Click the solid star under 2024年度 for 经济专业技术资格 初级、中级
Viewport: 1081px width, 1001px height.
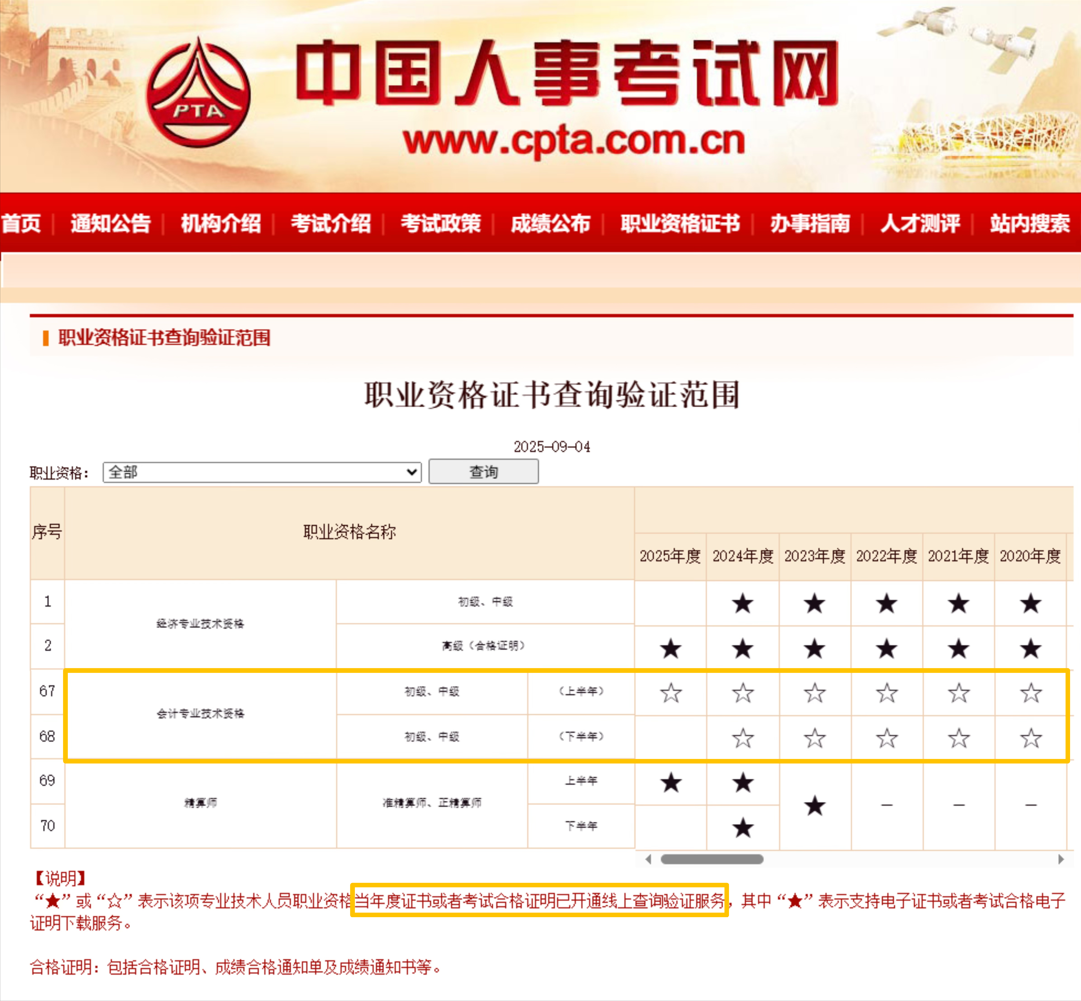point(741,603)
